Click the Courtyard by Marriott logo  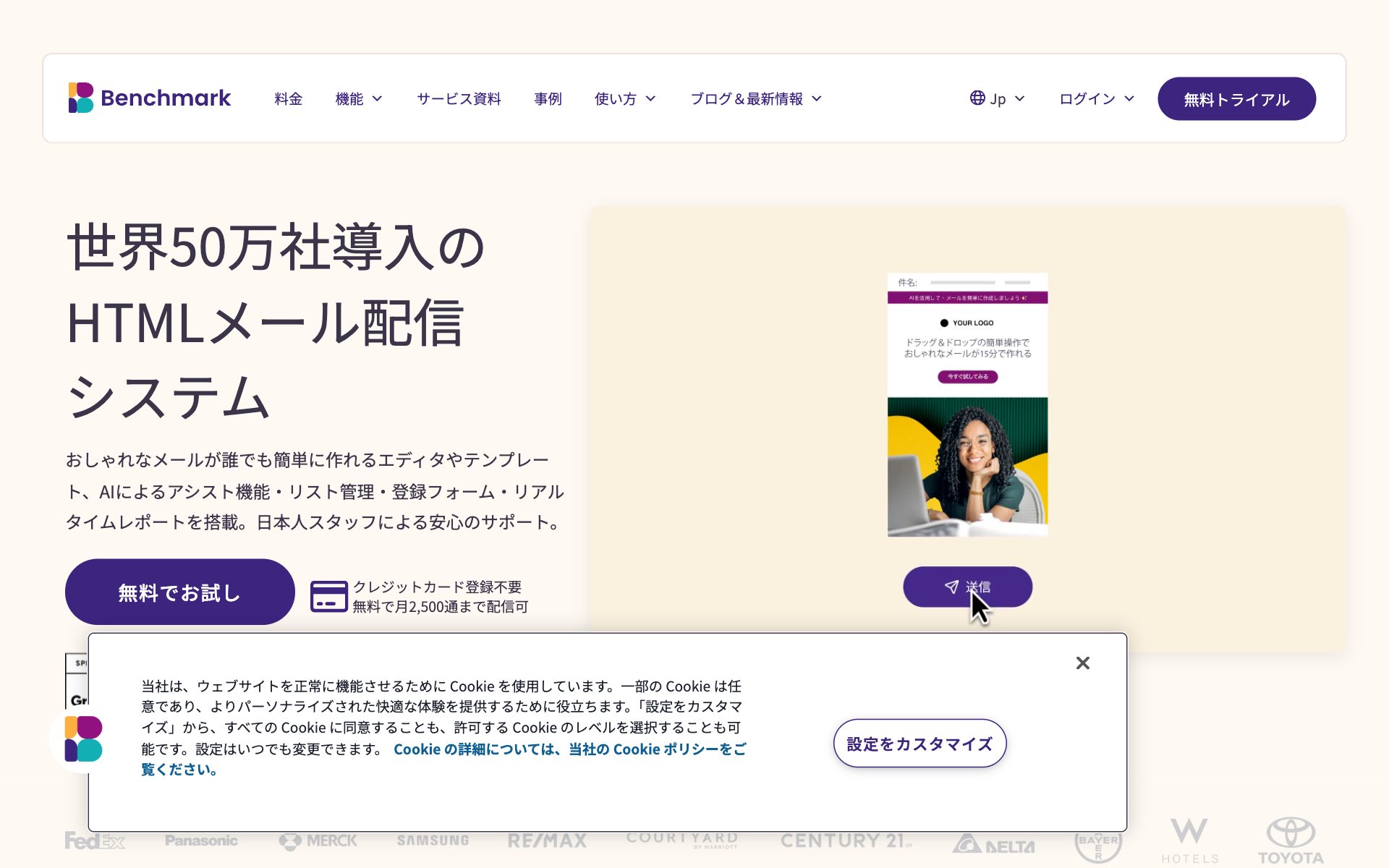click(682, 840)
